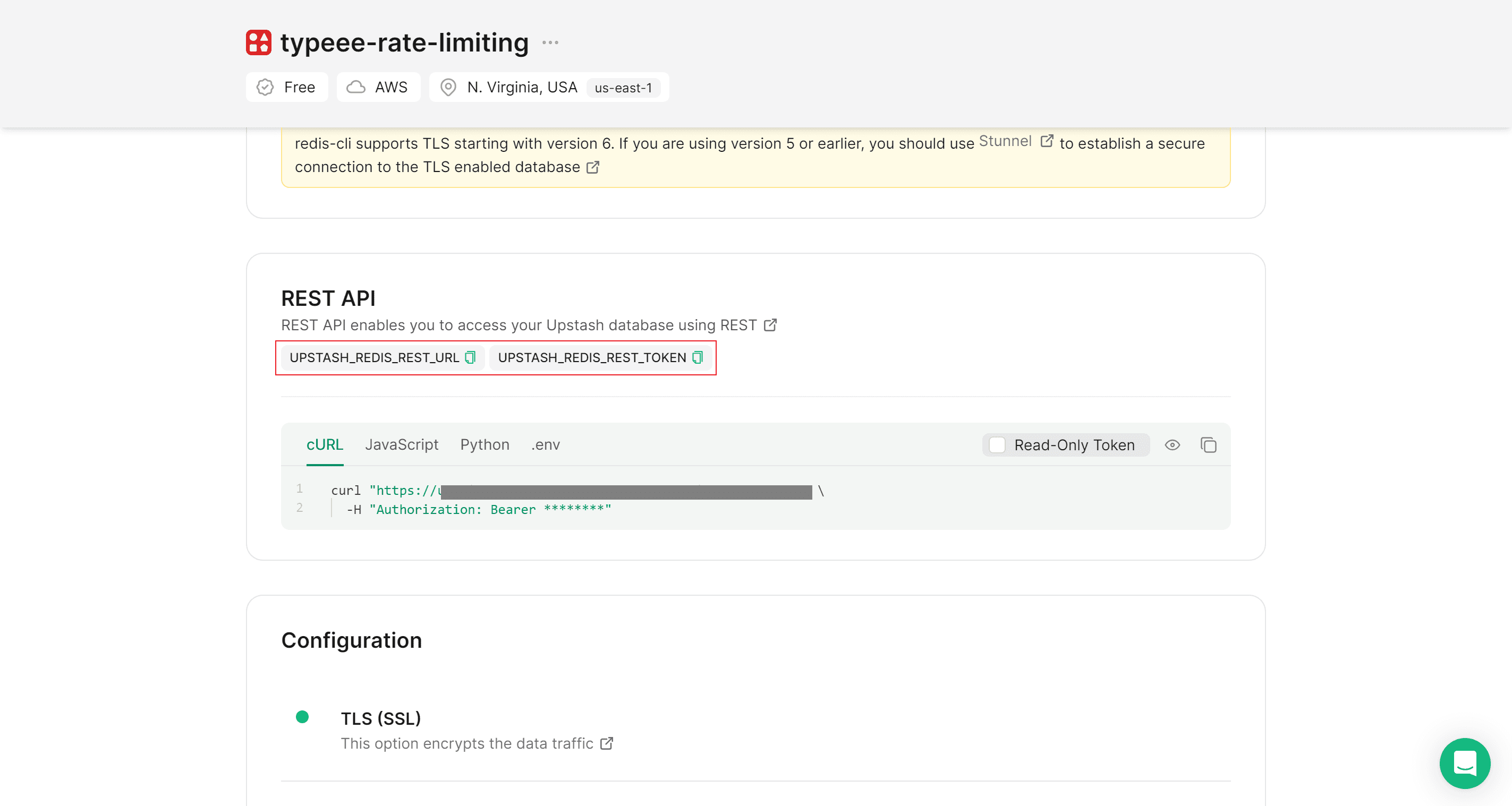The image size is (1512, 806).
Task: Copy the cURL code snippet
Action: (x=1208, y=445)
